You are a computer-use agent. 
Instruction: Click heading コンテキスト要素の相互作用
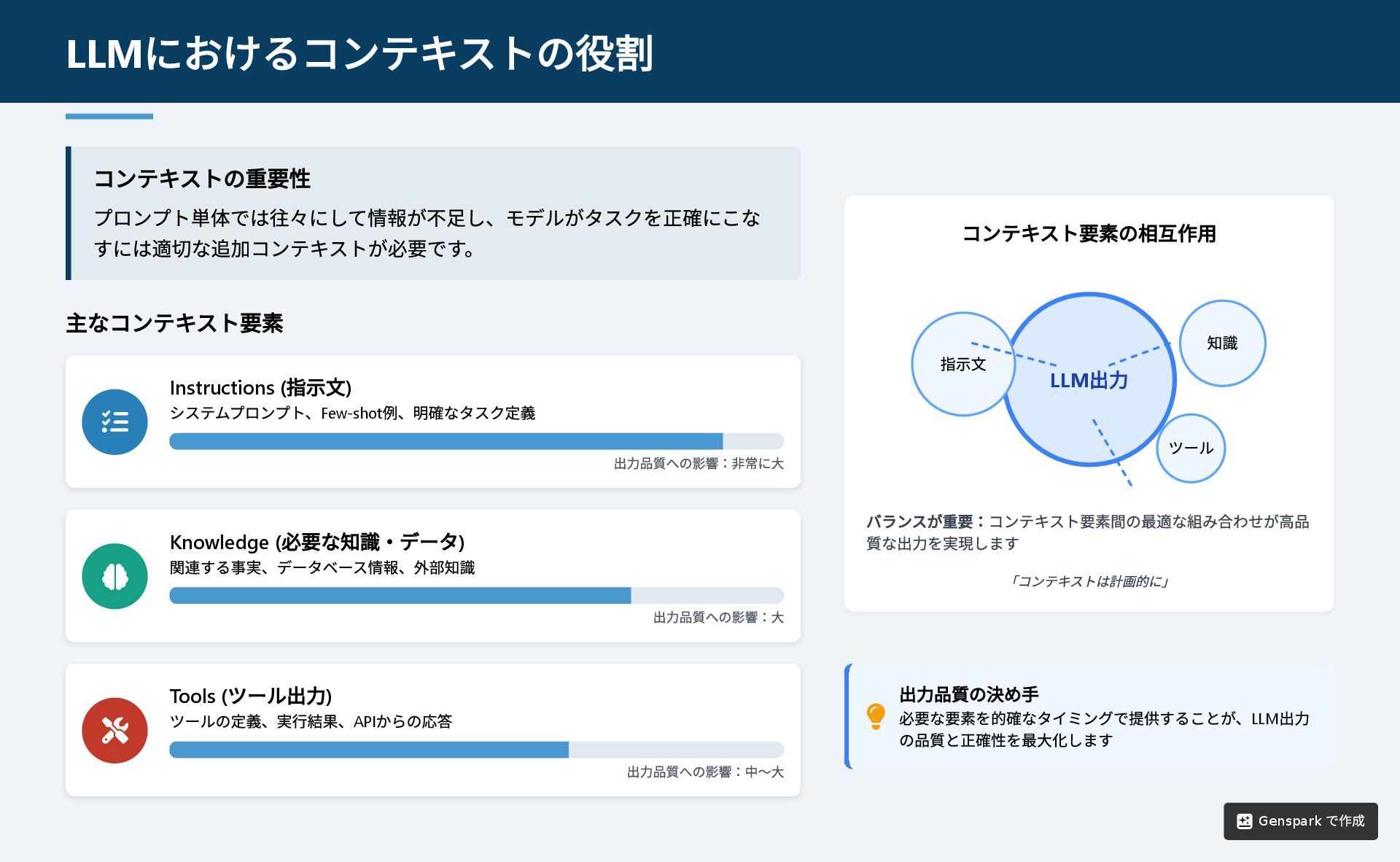[x=1089, y=234]
